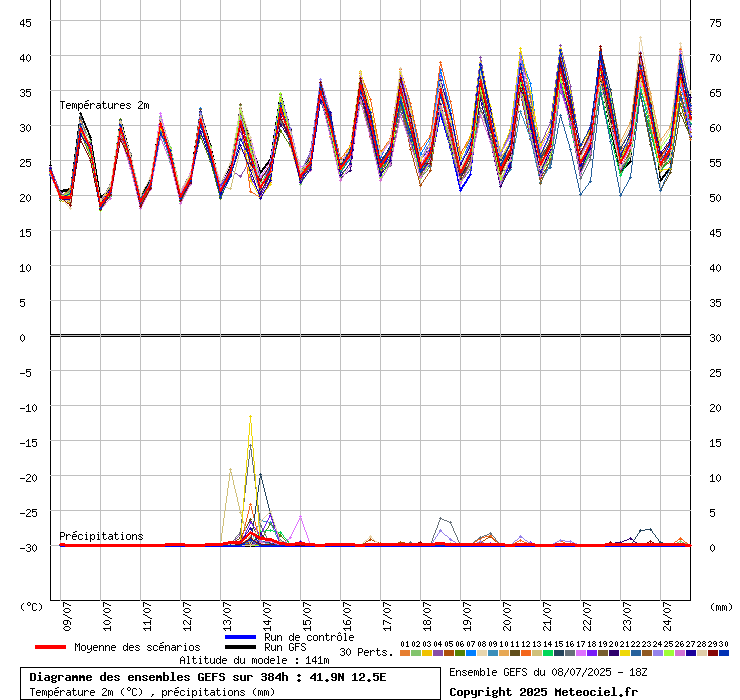Click the blue Run de contrôle legend line

[x=241, y=637]
